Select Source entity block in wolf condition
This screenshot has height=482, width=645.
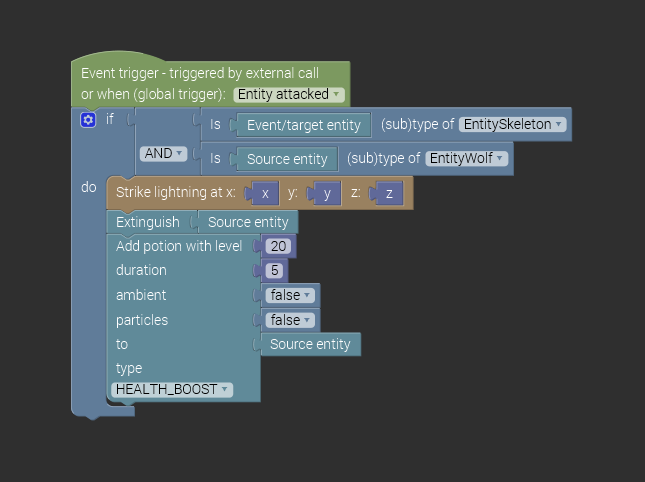(x=287, y=159)
